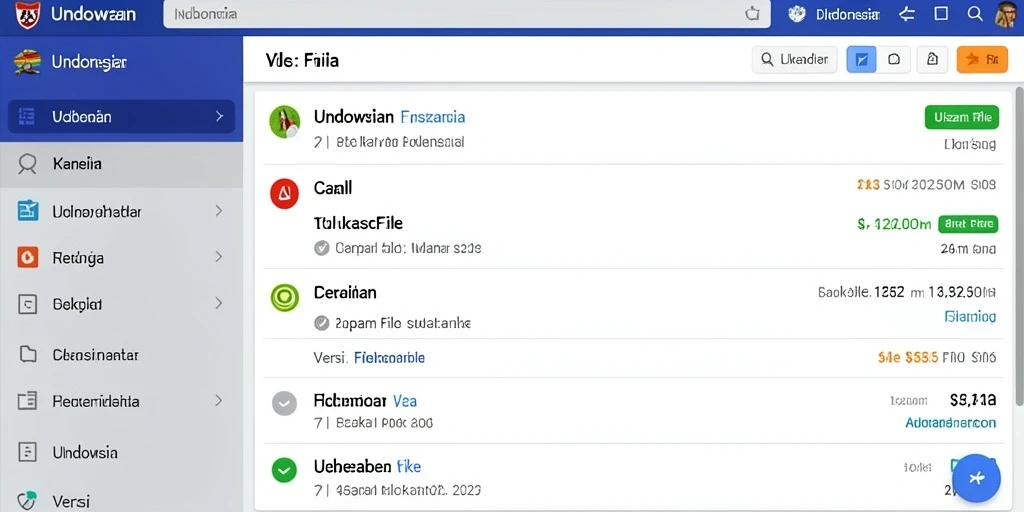Expand the Retinga sidebar arrow

pyautogui.click(x=219, y=257)
